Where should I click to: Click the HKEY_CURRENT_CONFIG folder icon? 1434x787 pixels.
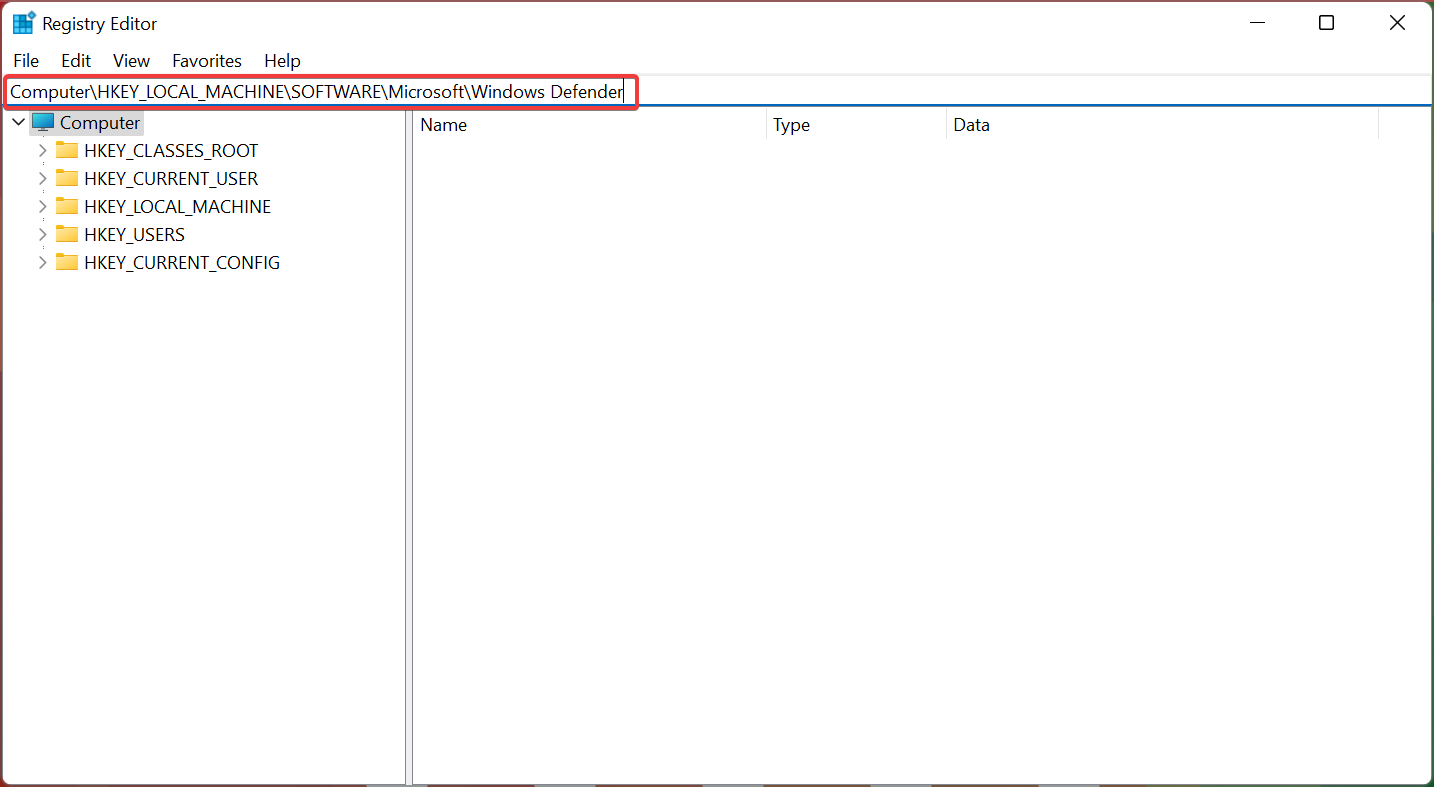pyautogui.click(x=67, y=263)
